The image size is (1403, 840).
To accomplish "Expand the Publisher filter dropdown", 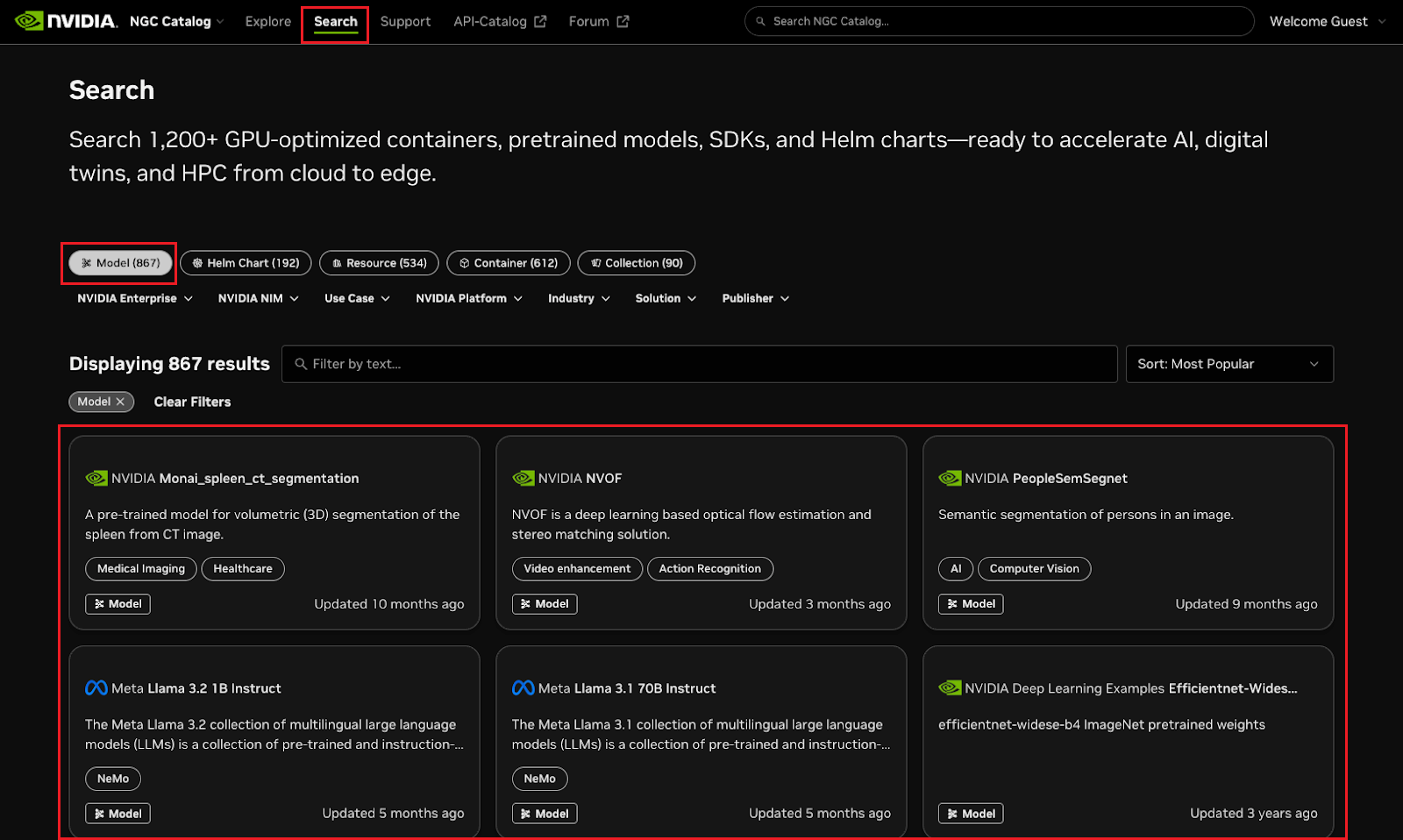I will tap(756, 298).
